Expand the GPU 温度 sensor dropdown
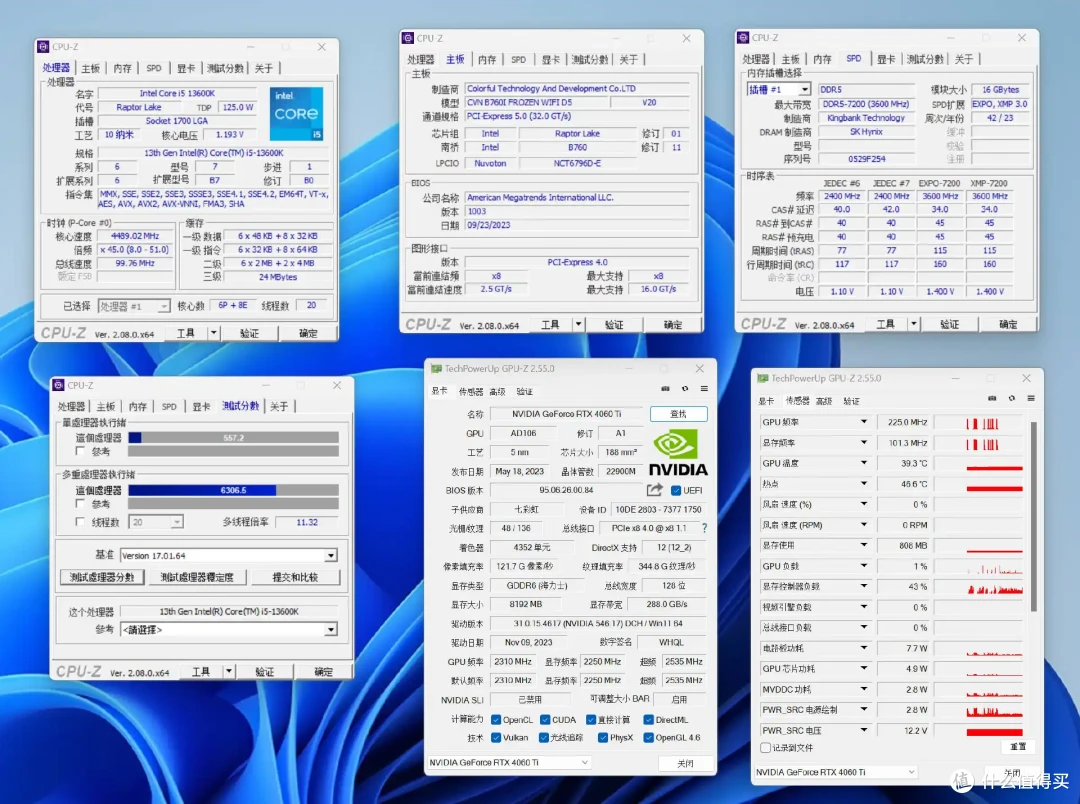 click(864, 463)
